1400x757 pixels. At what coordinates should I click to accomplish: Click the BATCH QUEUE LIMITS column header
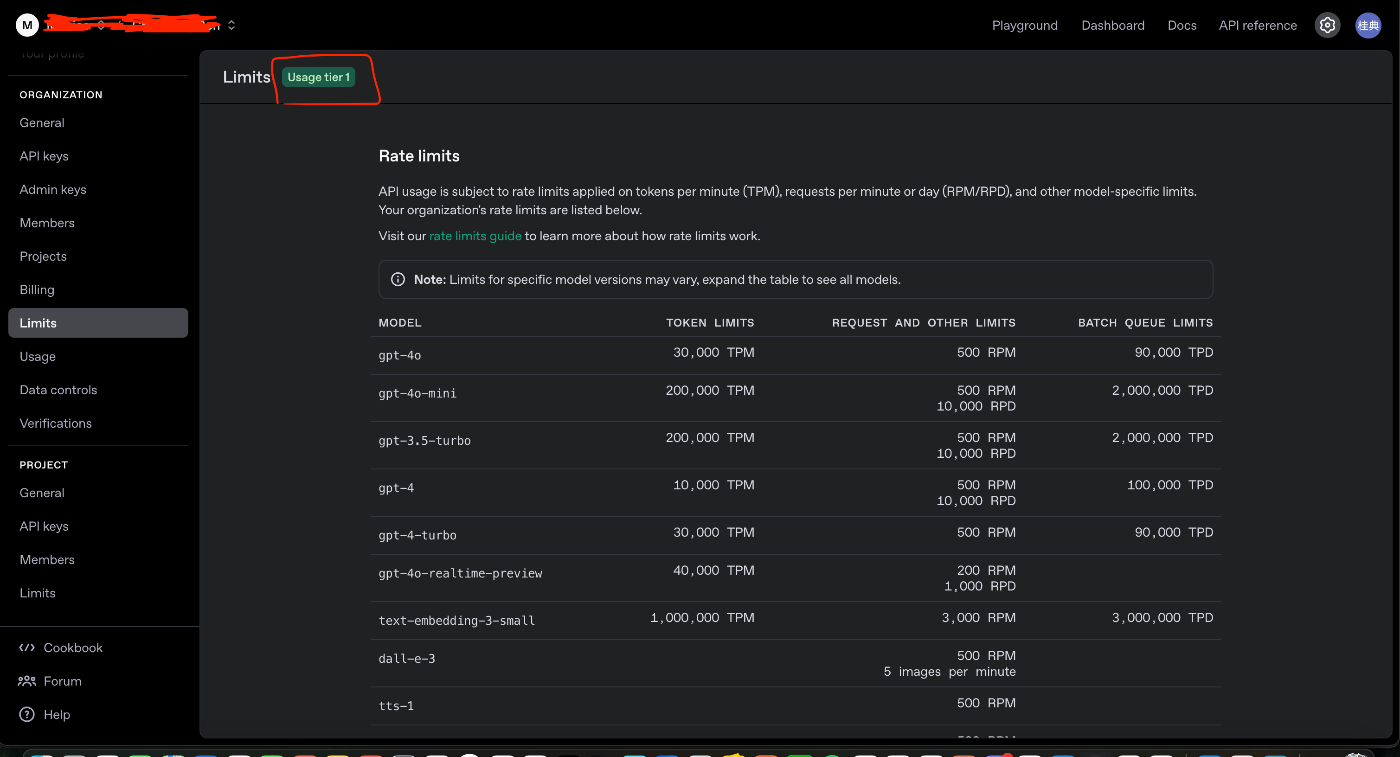point(1145,323)
